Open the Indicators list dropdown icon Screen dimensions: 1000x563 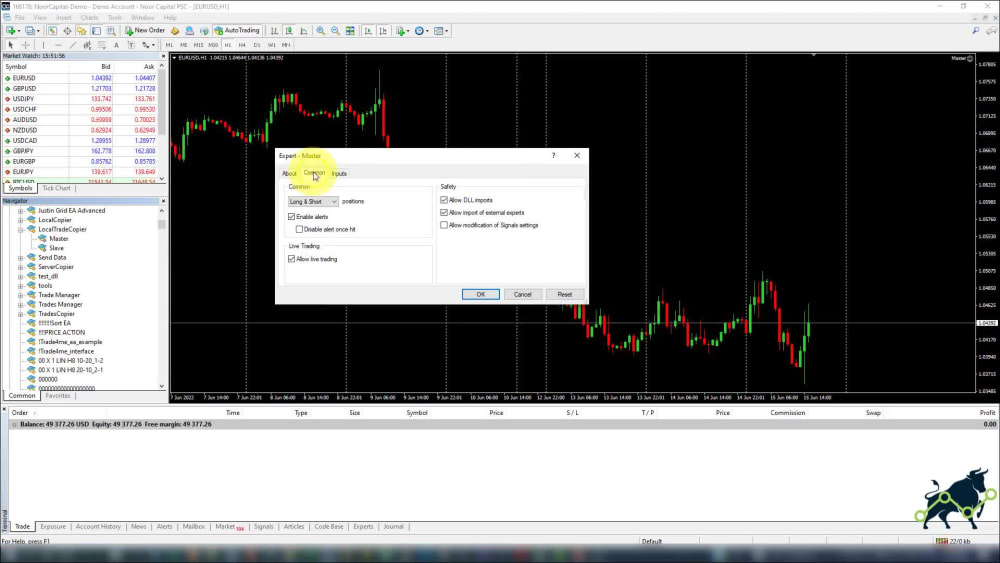click(x=402, y=31)
